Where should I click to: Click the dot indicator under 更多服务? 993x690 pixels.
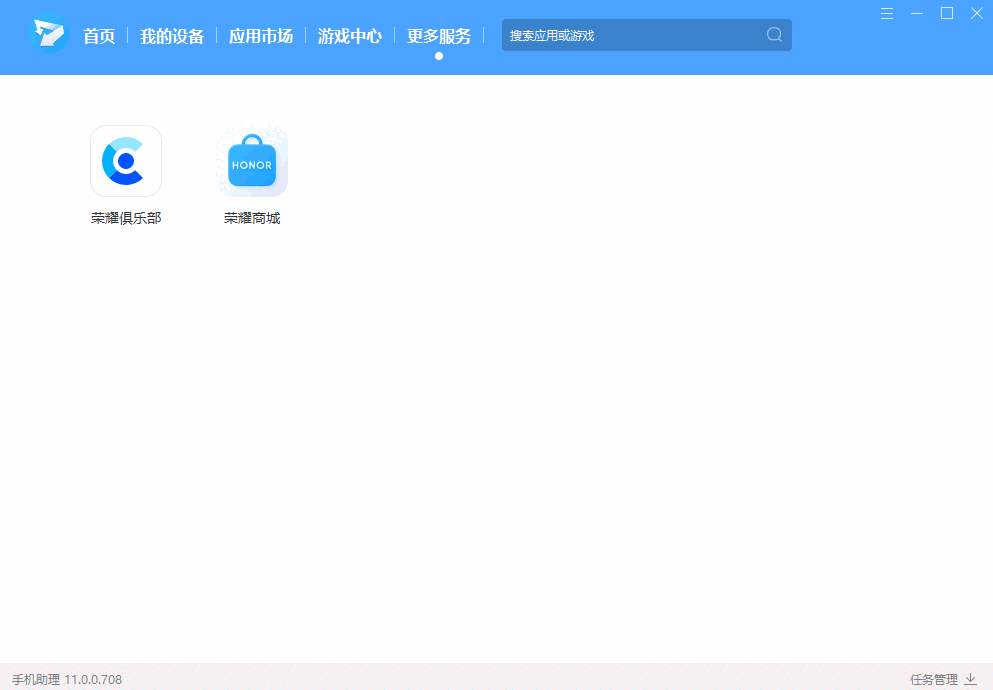coord(438,56)
